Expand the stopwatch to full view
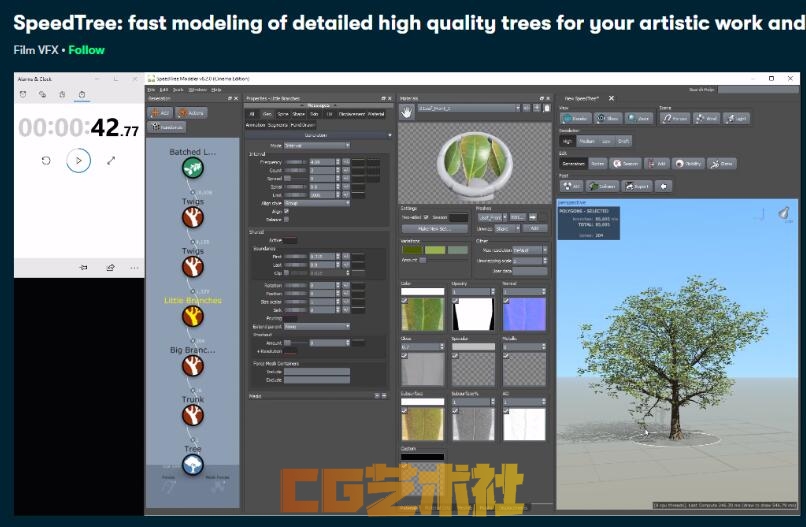 click(111, 160)
